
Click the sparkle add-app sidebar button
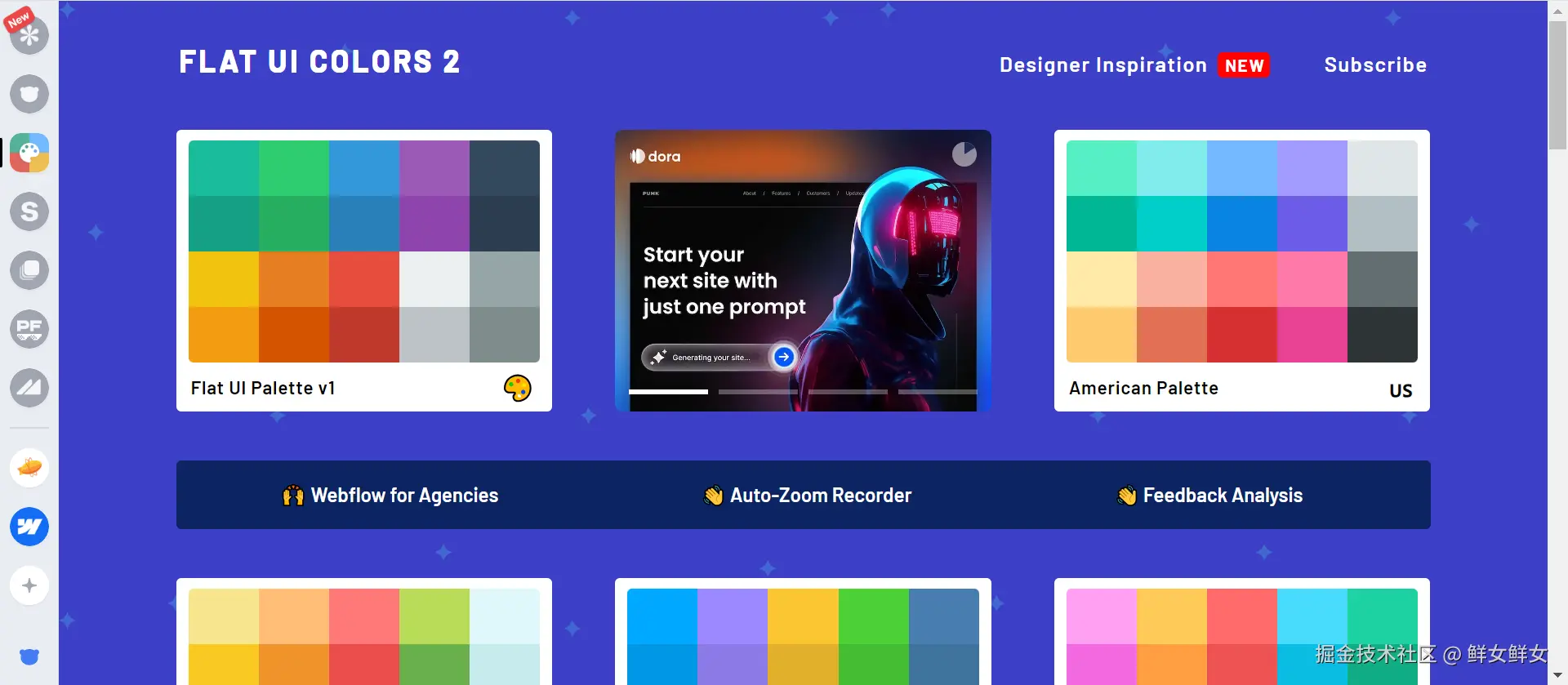[29, 585]
